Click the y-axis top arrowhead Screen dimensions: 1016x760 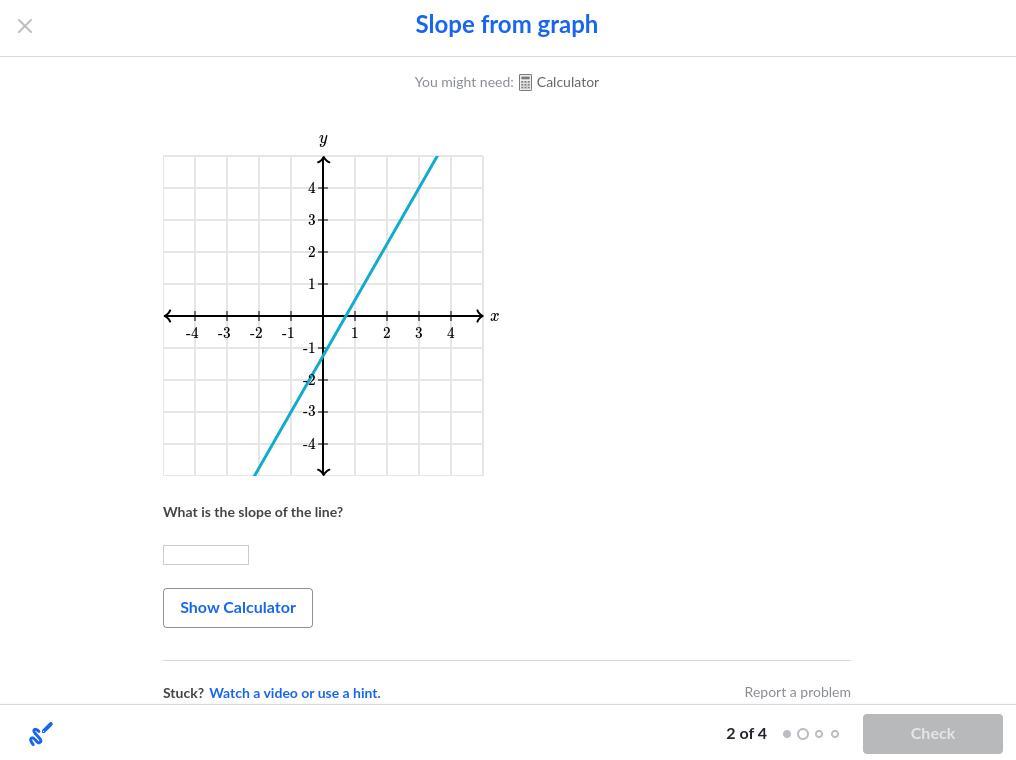323,160
